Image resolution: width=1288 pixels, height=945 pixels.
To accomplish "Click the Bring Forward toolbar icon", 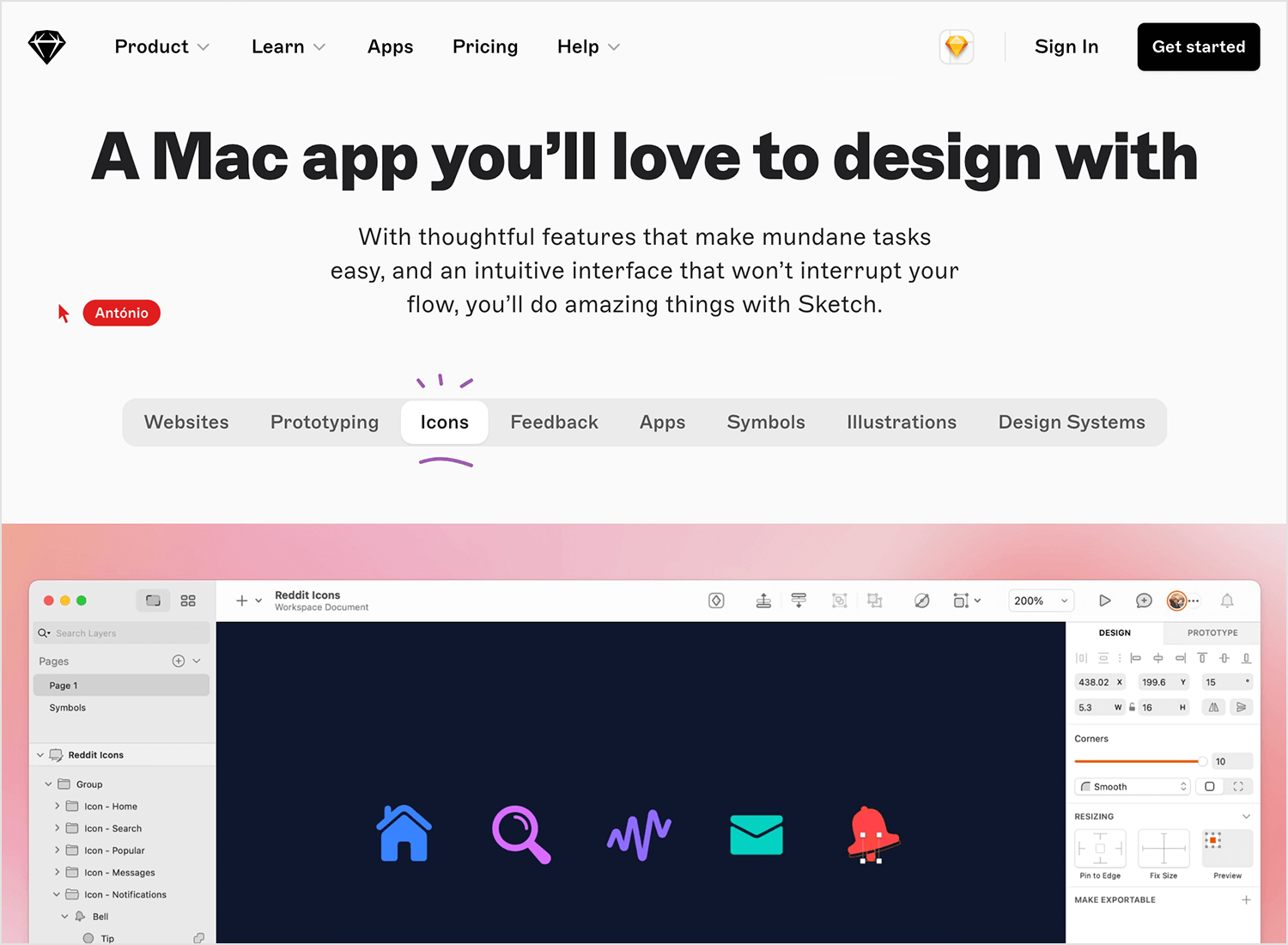I will tap(763, 601).
